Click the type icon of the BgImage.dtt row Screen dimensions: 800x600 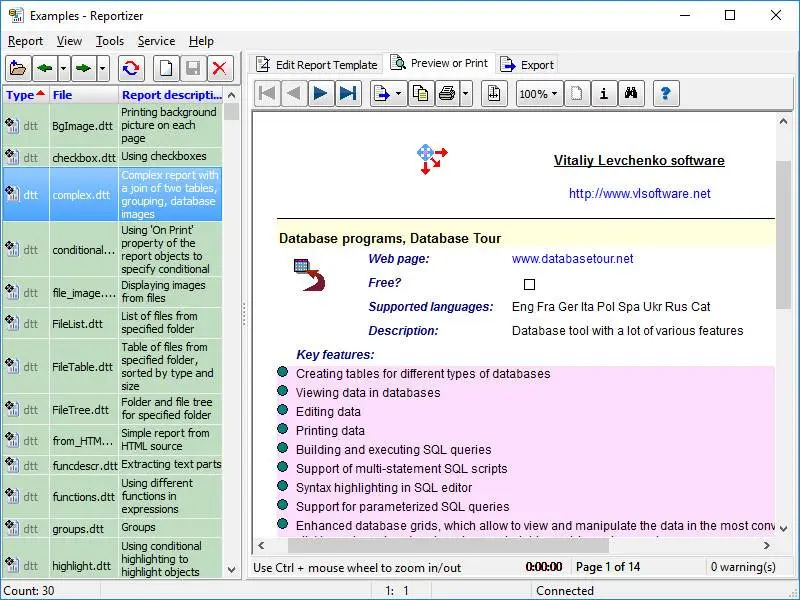[x=12, y=125]
